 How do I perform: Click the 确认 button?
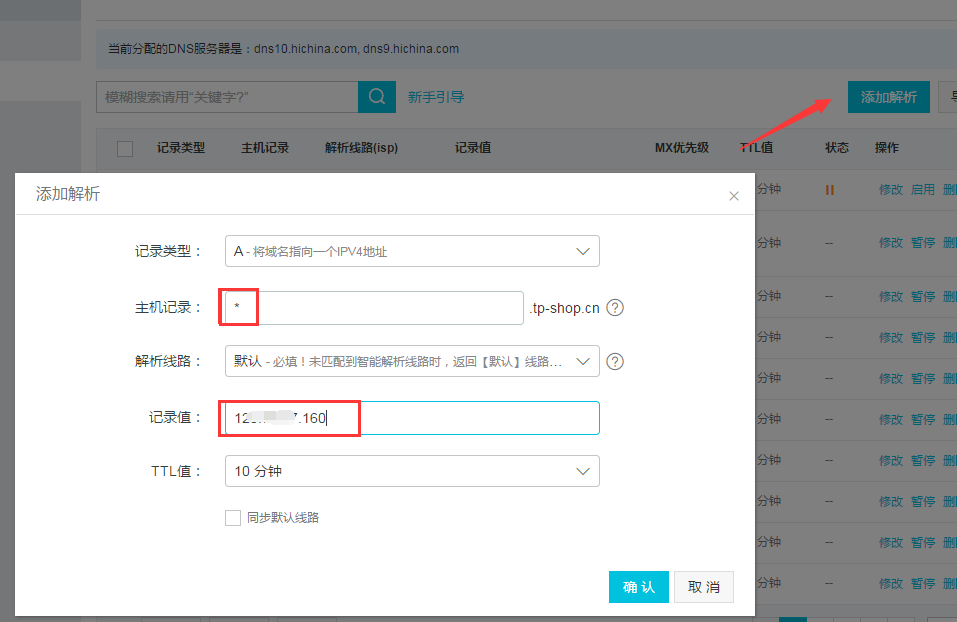(638, 587)
